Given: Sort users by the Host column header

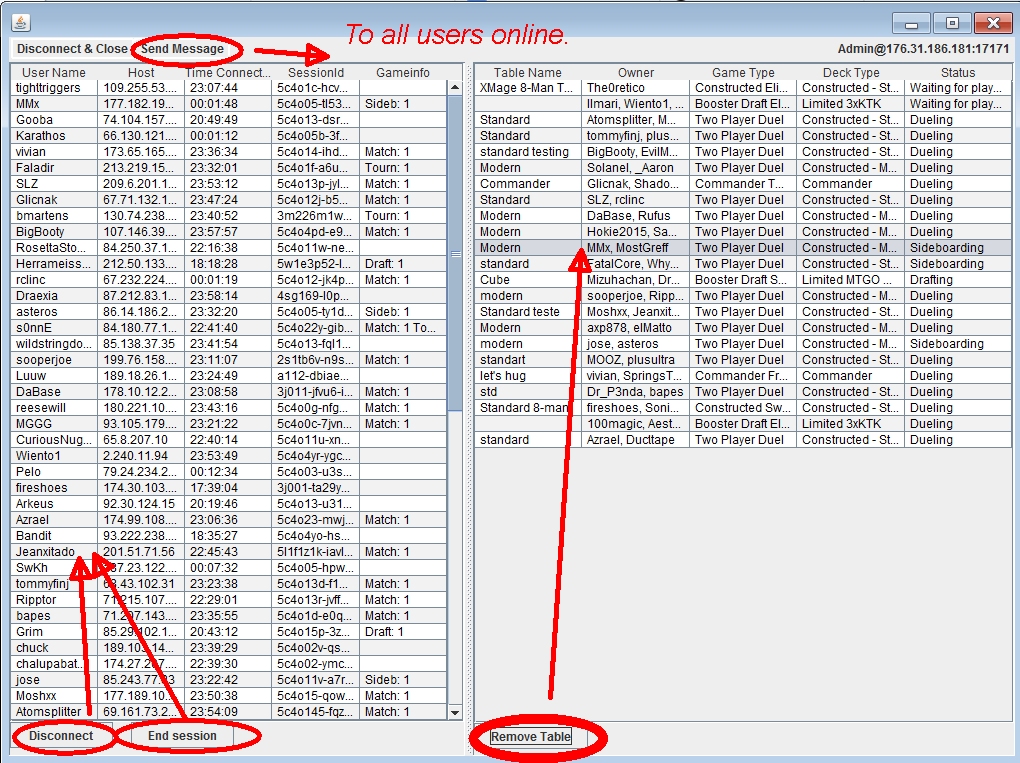Looking at the screenshot, I should [141, 73].
